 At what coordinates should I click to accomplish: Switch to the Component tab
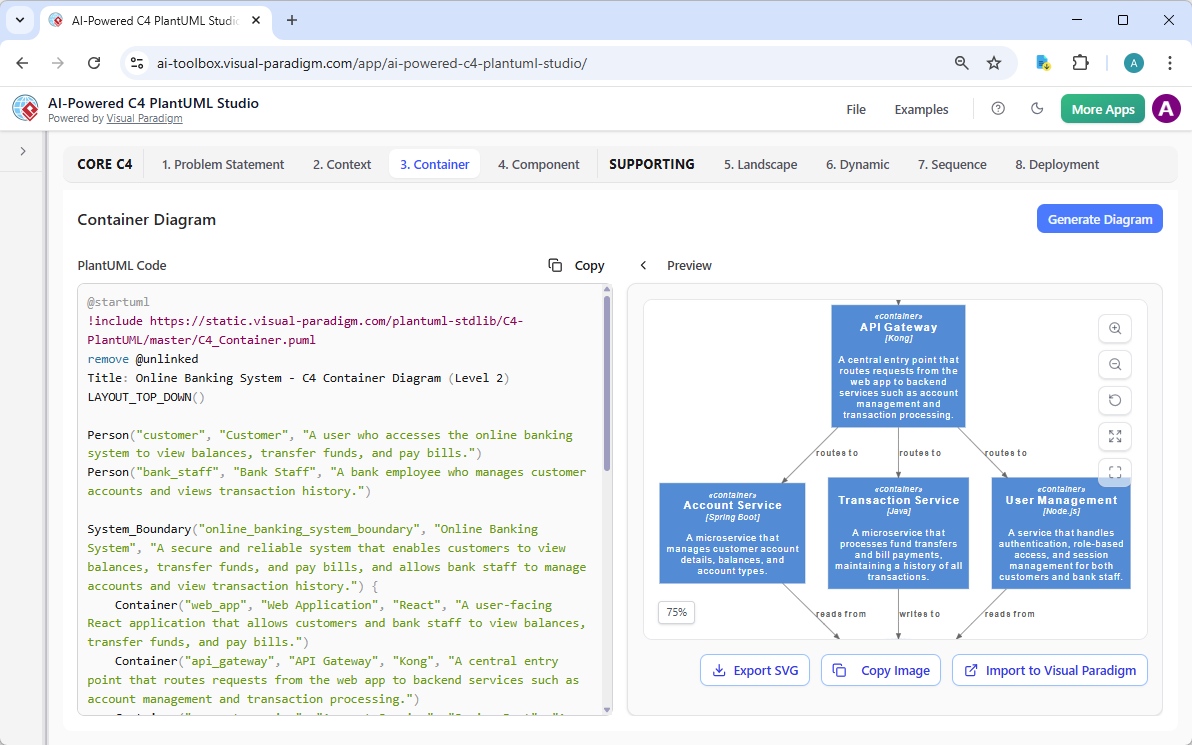click(x=538, y=164)
